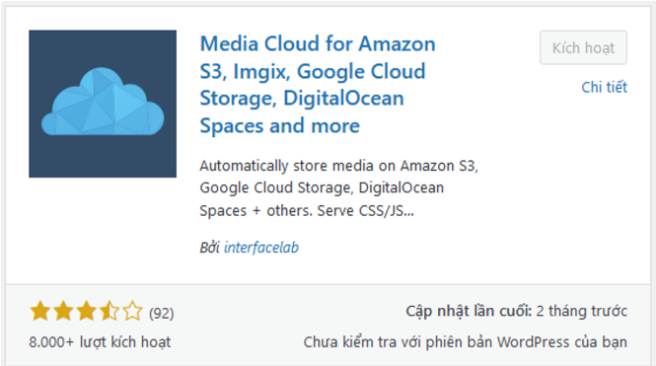Open the Chi tiết details link
The image size is (656, 366).
[x=604, y=87]
